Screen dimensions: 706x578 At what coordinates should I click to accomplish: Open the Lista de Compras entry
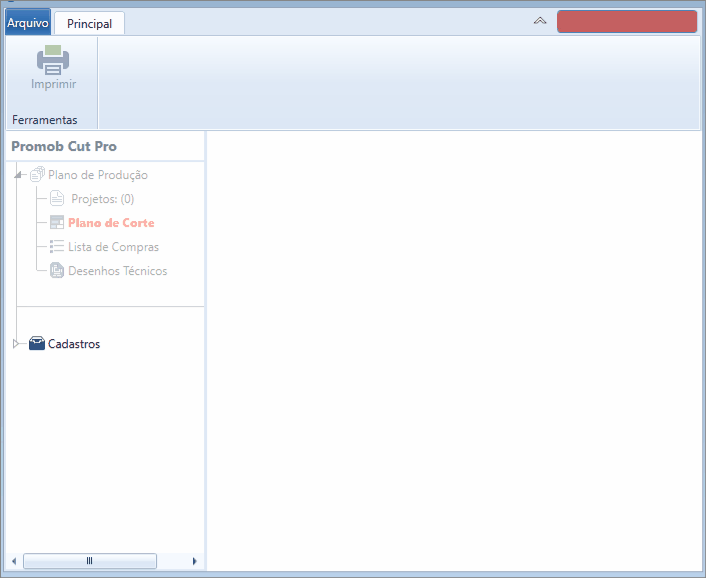pos(113,247)
